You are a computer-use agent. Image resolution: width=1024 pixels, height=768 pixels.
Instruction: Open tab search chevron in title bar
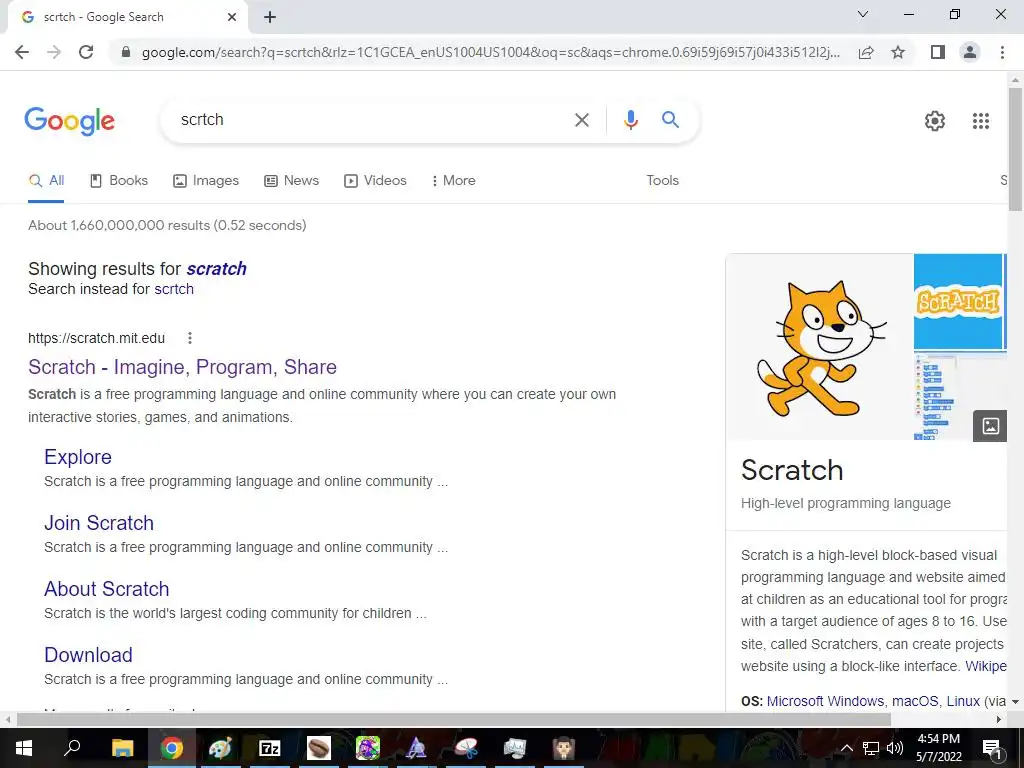coord(863,14)
